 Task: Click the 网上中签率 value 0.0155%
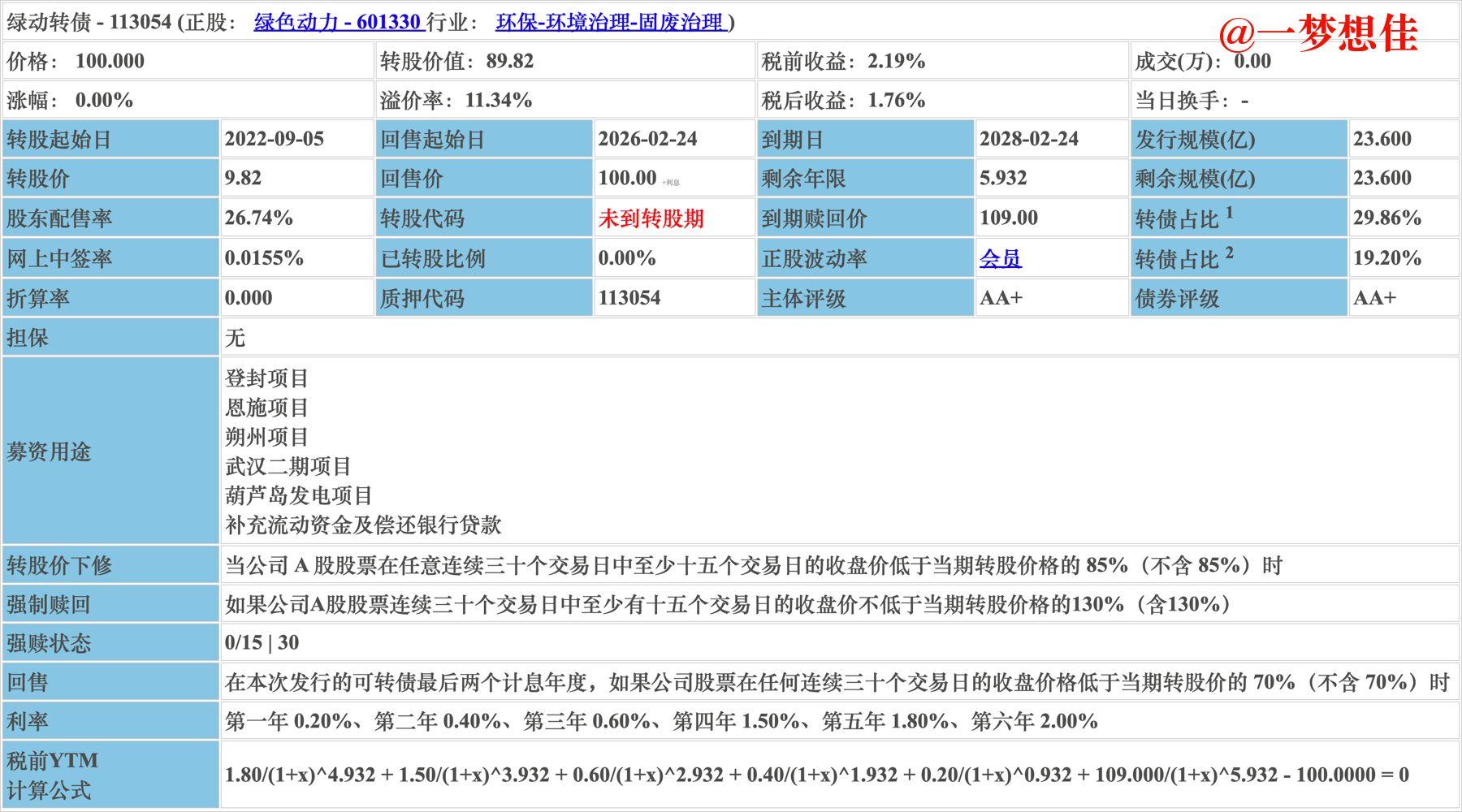pos(264,258)
